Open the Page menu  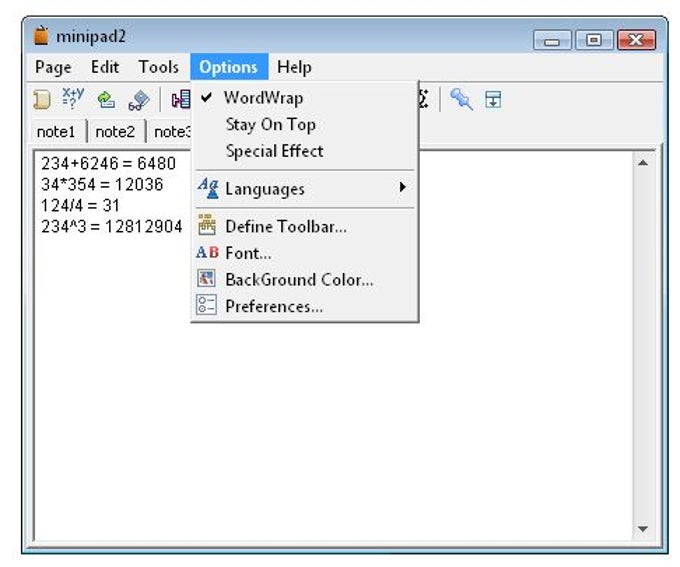click(53, 67)
